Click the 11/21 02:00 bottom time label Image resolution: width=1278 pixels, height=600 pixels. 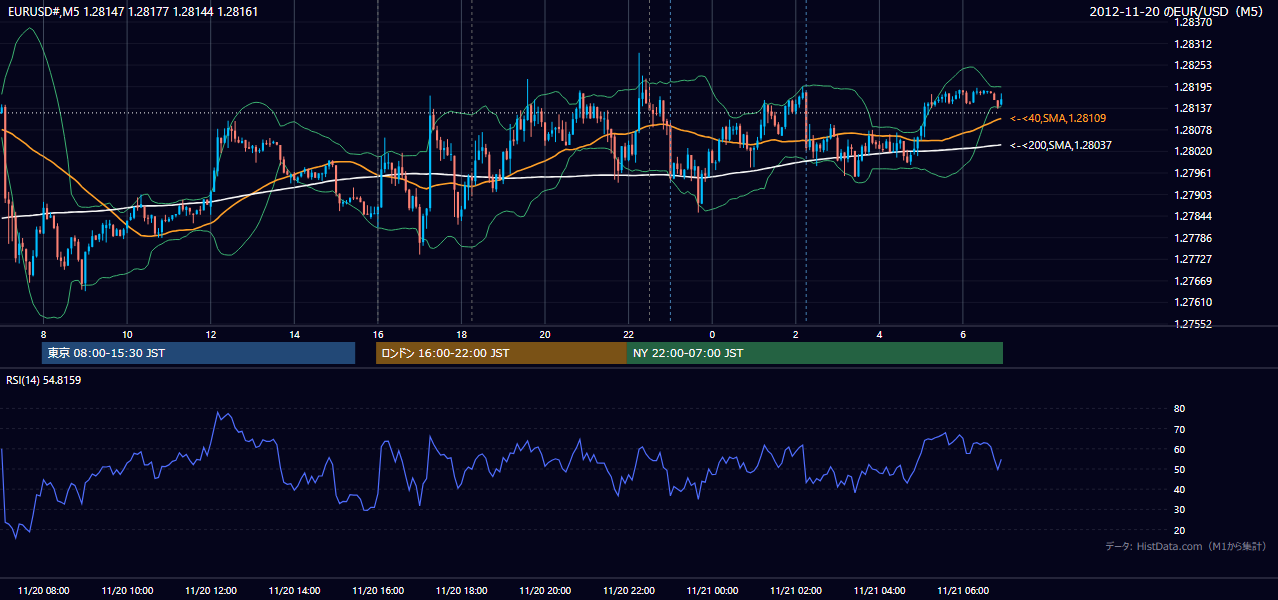(795, 591)
